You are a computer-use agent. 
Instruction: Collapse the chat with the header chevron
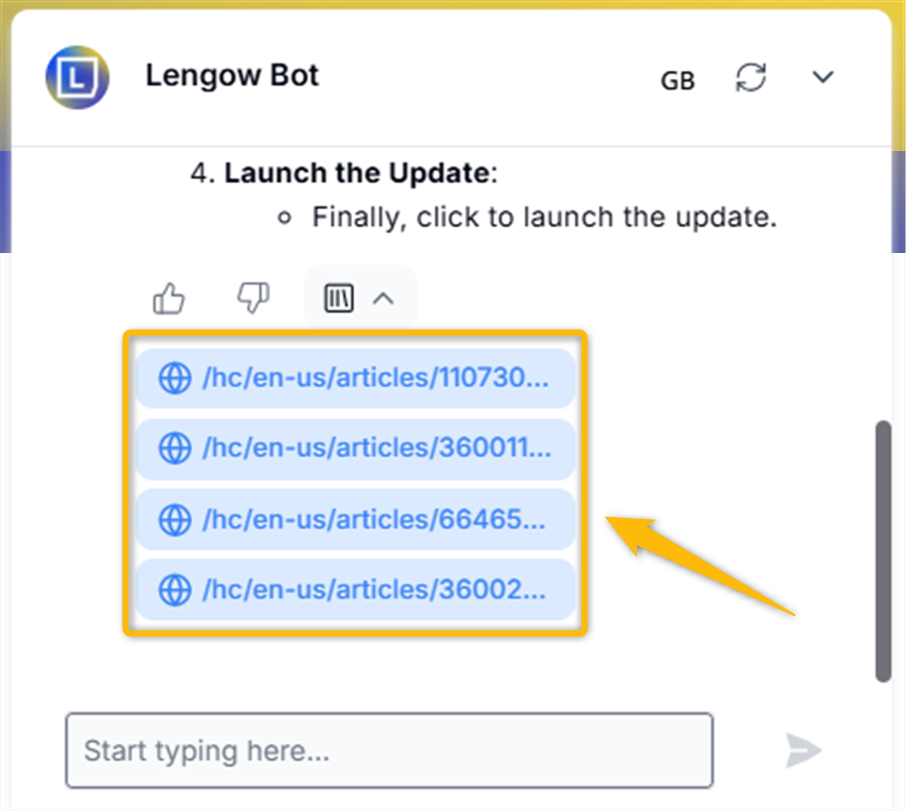coord(823,77)
